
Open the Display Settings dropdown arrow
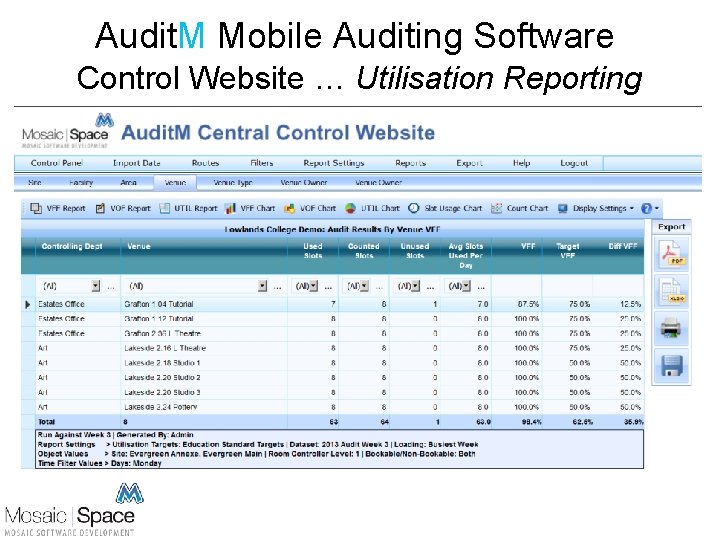632,208
